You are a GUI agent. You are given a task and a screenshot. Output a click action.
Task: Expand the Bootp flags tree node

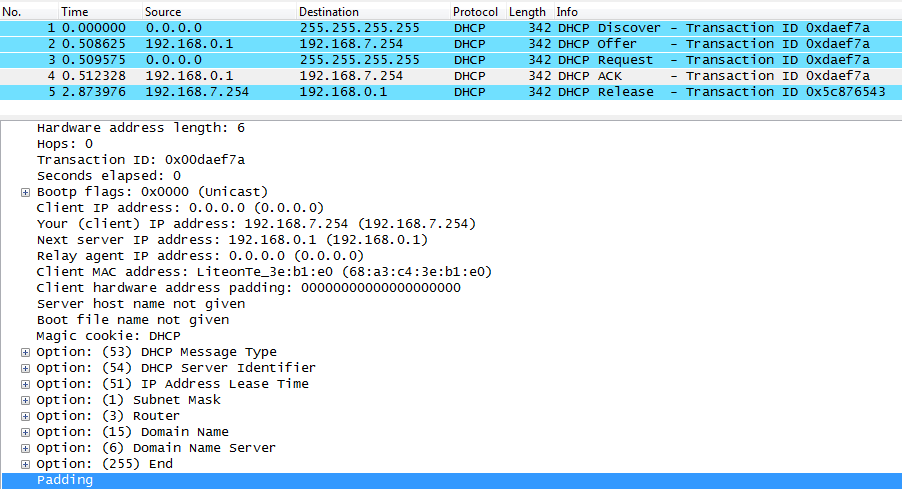[25, 192]
